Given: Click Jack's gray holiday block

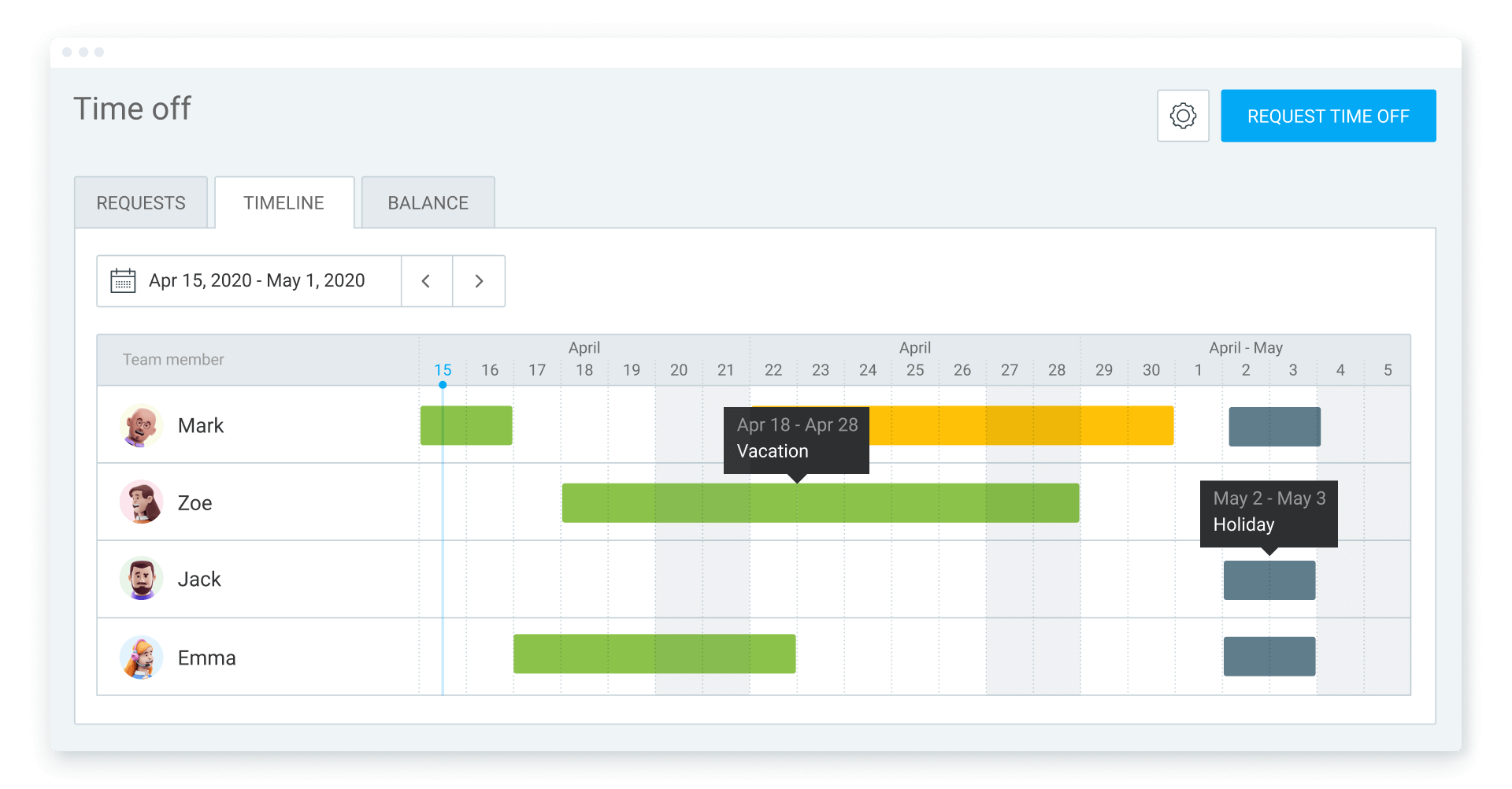Looking at the screenshot, I should (x=1269, y=580).
